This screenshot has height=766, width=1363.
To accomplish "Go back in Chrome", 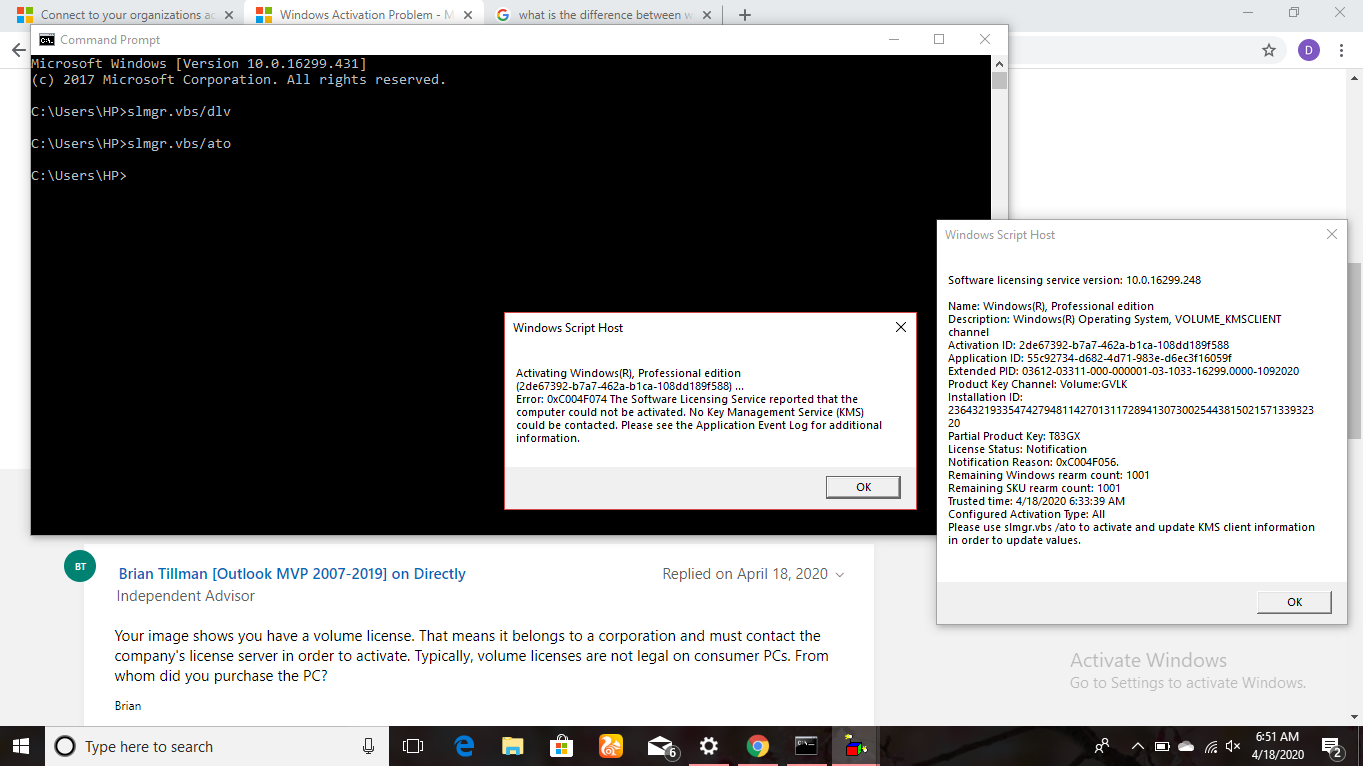I will 18,50.
